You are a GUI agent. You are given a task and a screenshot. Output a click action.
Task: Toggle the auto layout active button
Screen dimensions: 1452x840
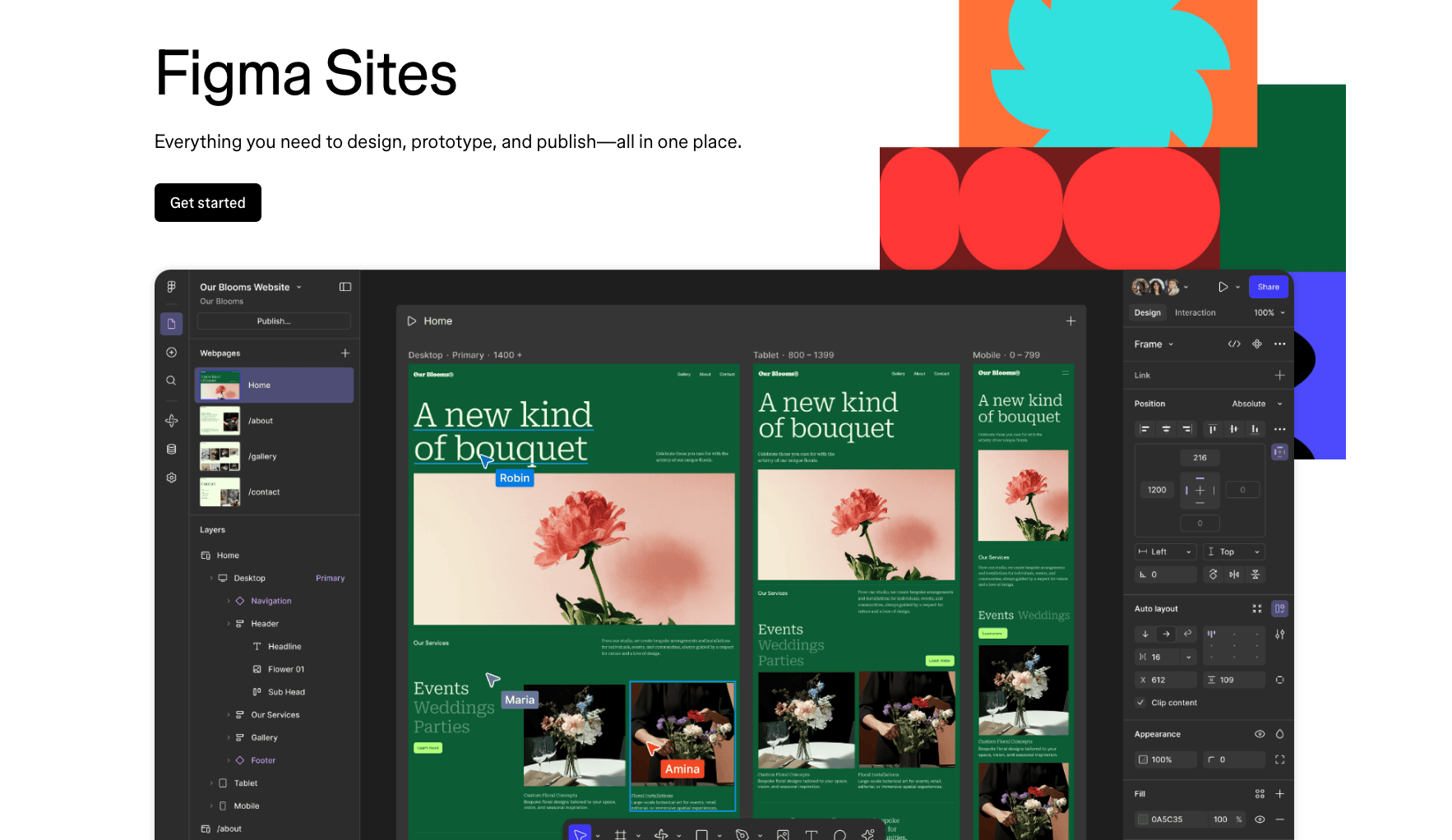[x=1279, y=608]
